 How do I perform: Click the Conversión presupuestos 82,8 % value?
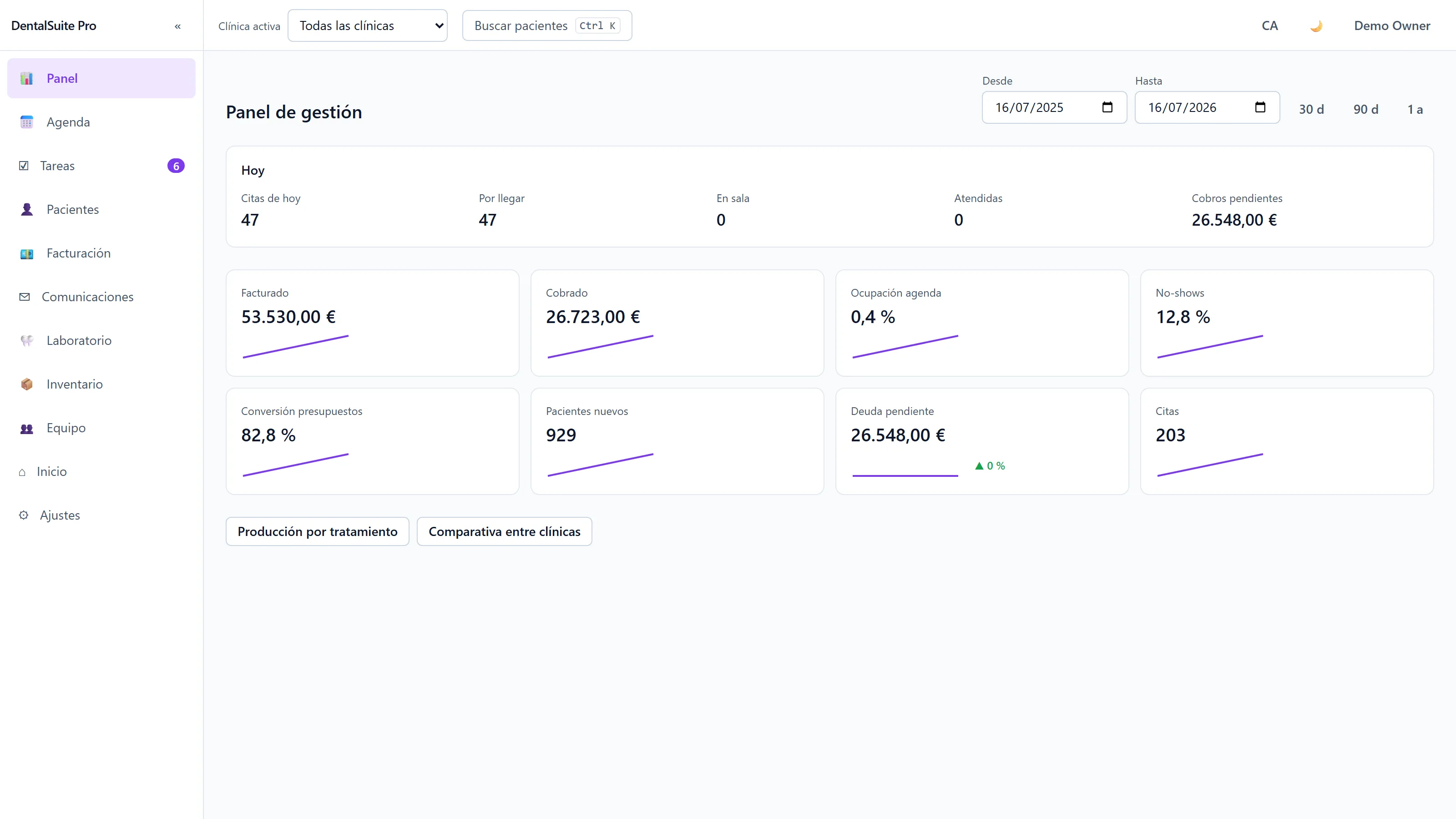point(268,435)
